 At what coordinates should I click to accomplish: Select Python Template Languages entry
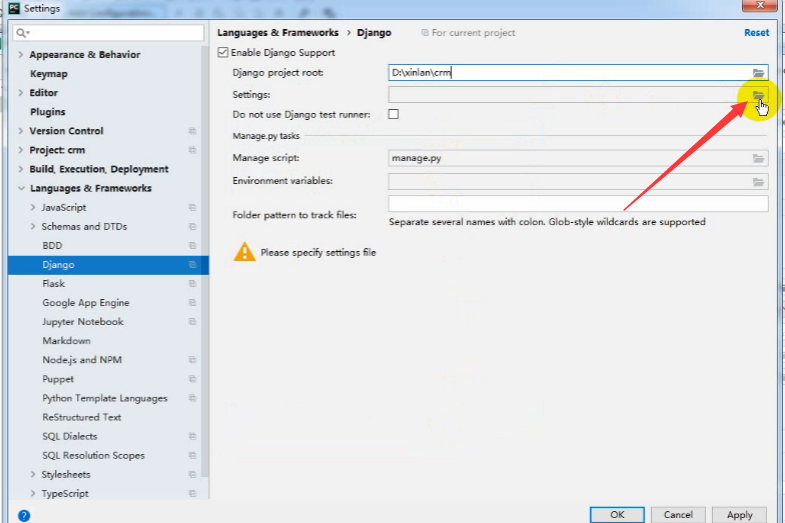pyautogui.click(x=105, y=398)
